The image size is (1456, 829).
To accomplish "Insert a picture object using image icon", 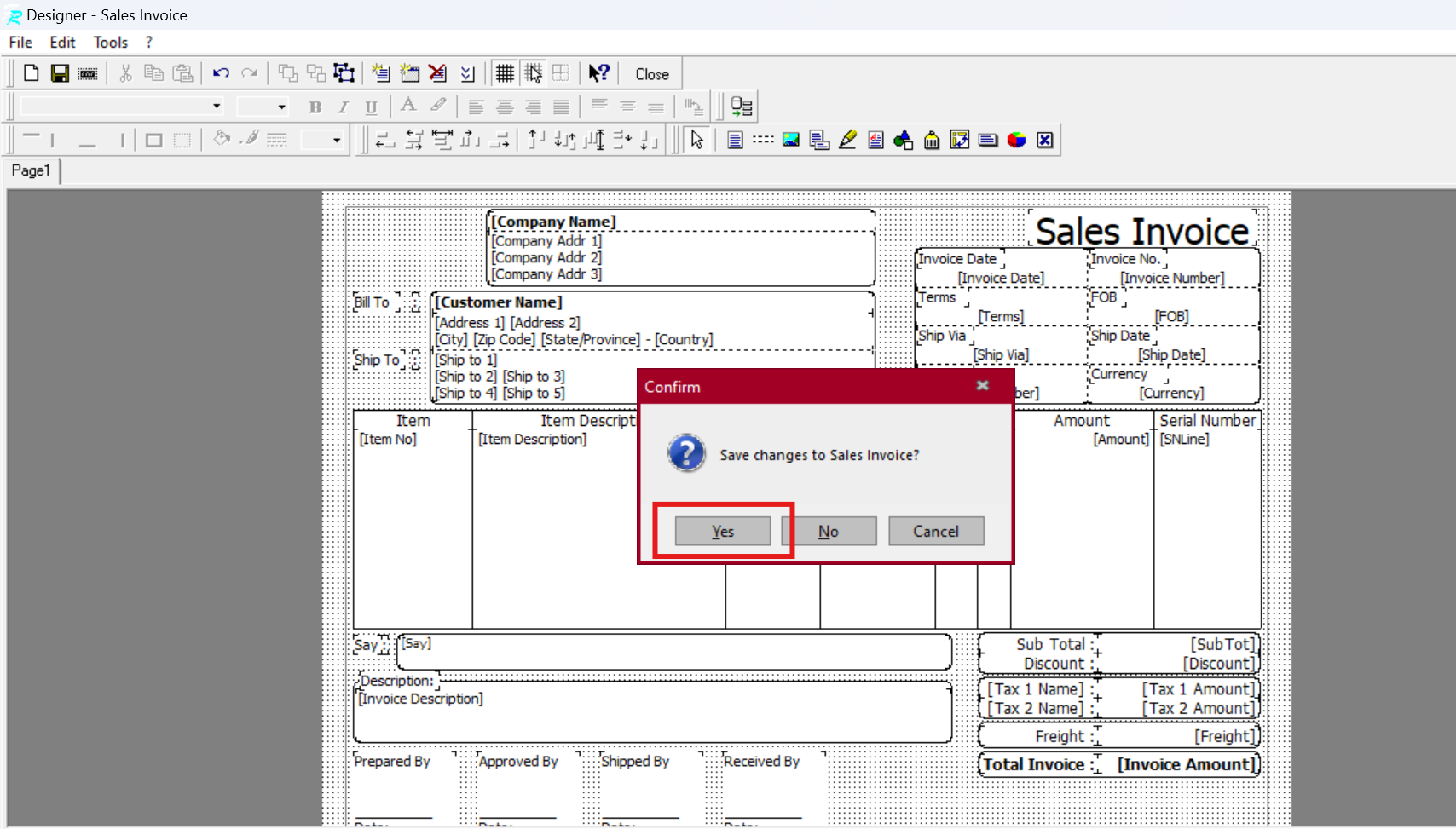I will click(x=791, y=140).
